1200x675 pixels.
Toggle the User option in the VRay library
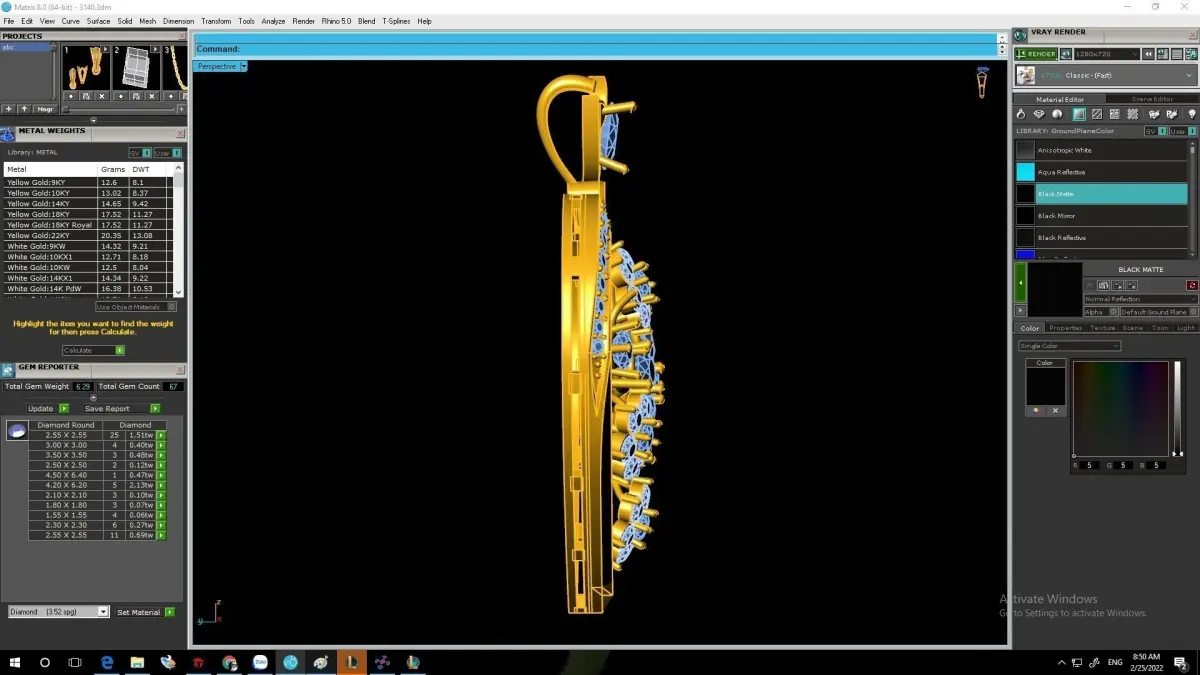[1181, 131]
